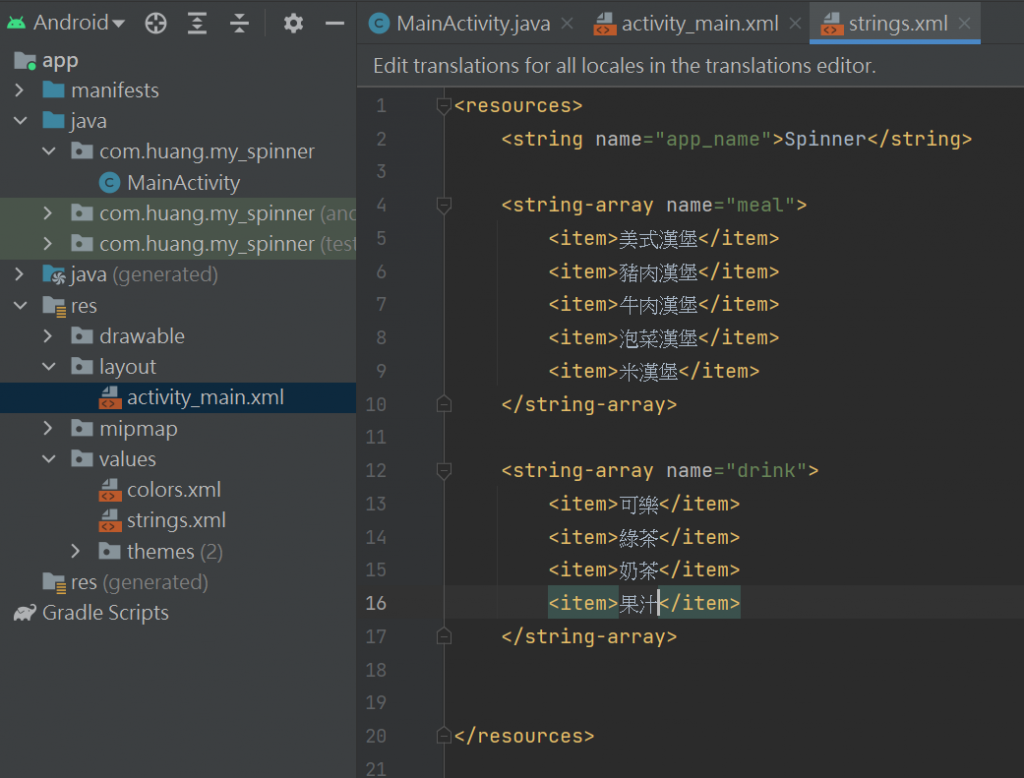Collapse the layout folder

[48, 366]
